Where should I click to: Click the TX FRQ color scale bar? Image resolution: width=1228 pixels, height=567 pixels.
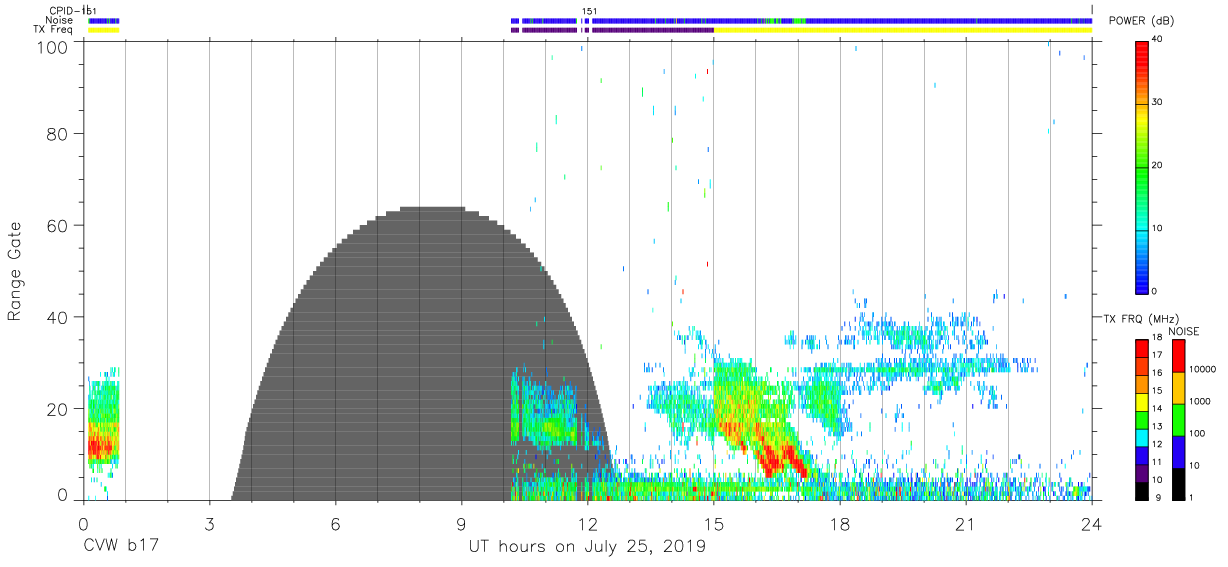(1142, 419)
